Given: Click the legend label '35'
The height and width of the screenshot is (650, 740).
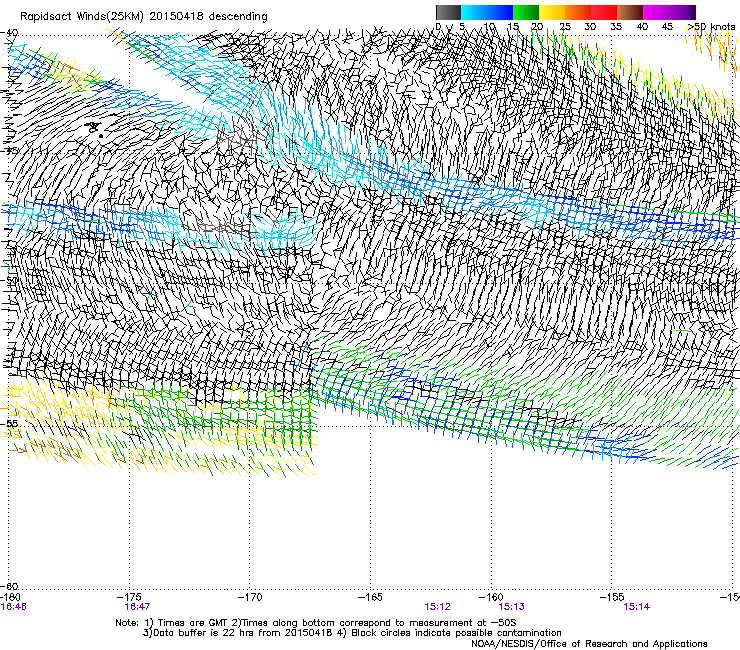Looking at the screenshot, I should 616,27.
